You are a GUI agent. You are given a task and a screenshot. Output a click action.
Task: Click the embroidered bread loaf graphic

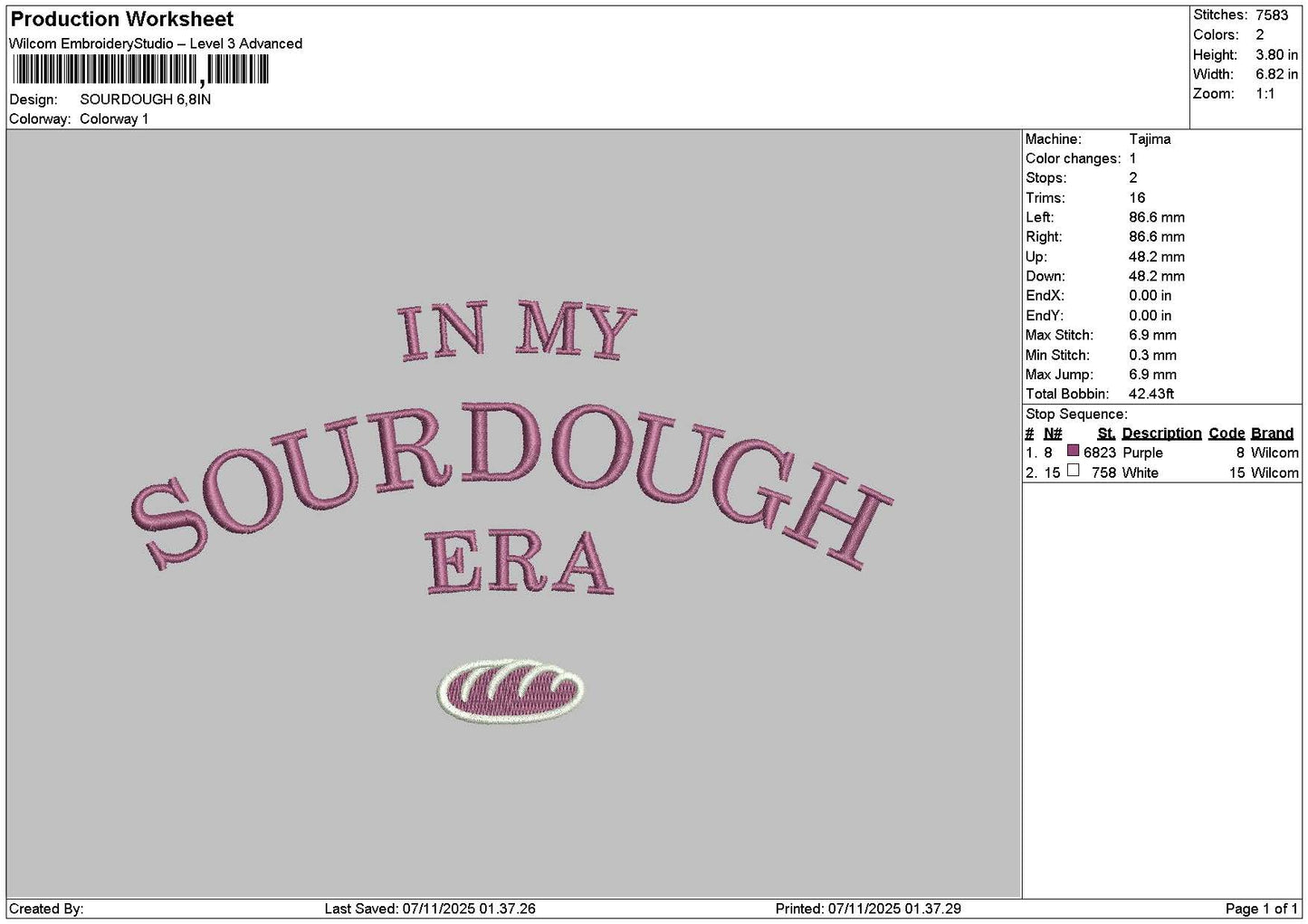click(x=511, y=691)
